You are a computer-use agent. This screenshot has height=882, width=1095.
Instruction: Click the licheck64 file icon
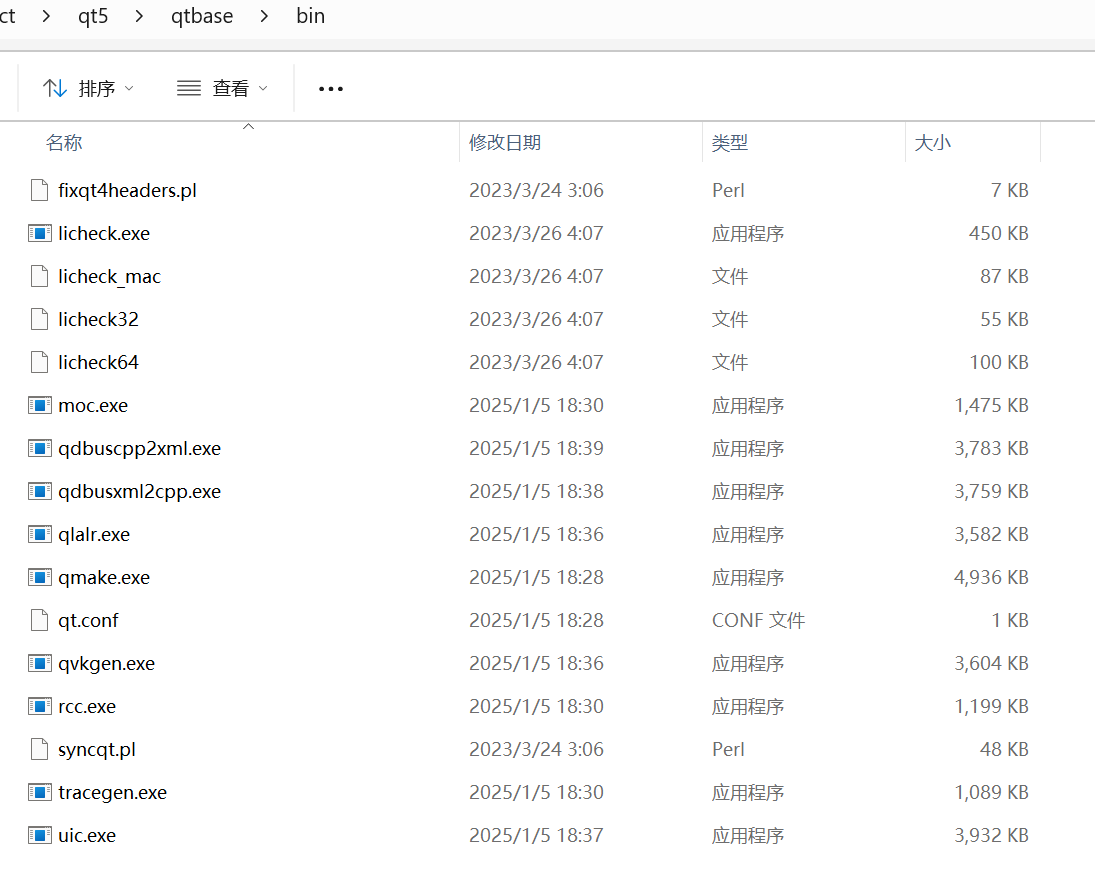click(40, 362)
